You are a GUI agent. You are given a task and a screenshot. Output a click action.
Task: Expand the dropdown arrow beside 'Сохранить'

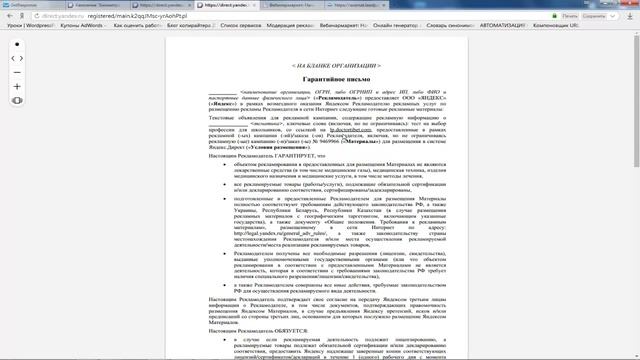click(x=612, y=16)
